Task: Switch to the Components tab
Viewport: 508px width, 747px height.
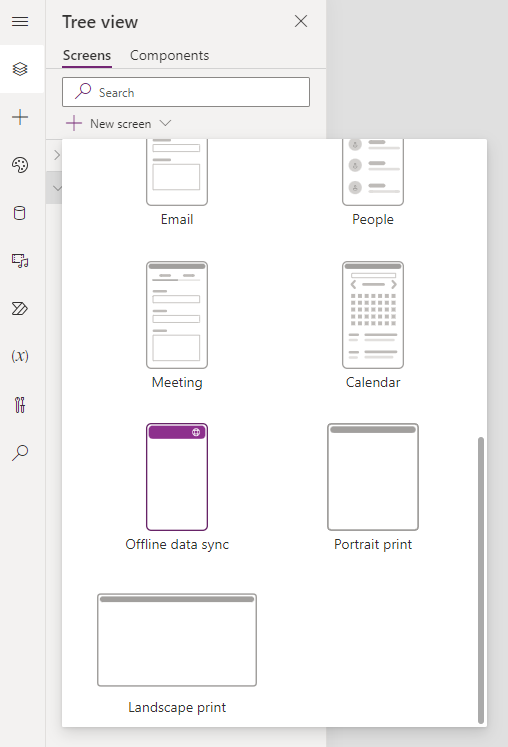Action: click(x=170, y=55)
